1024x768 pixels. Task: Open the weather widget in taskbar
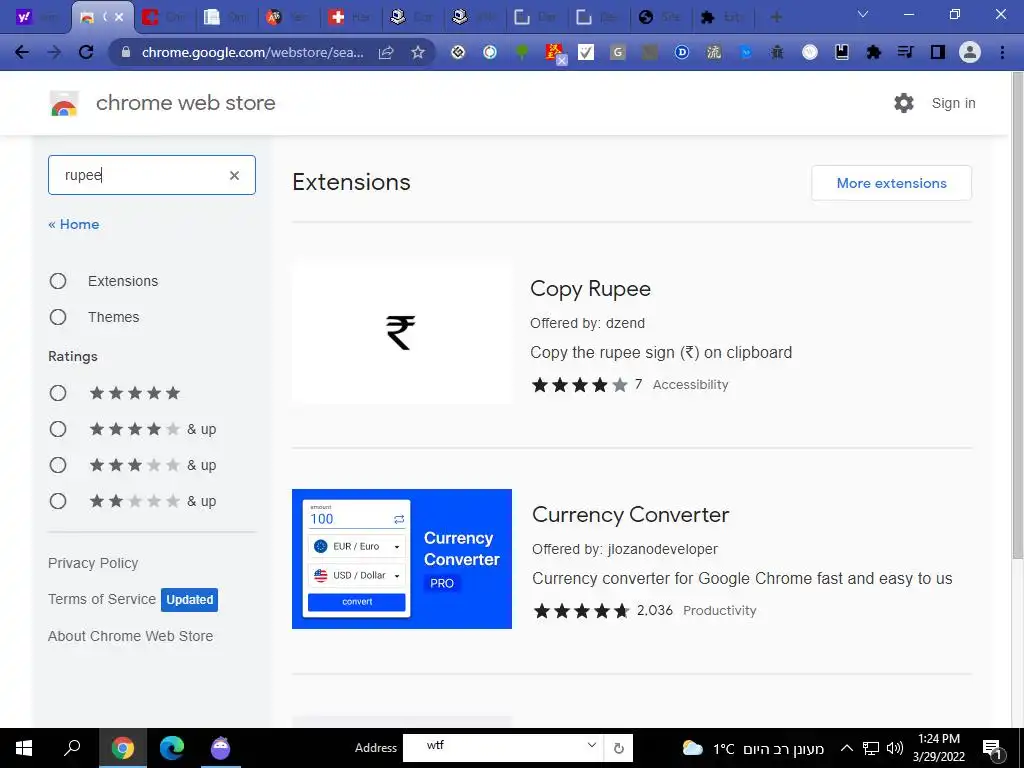point(752,748)
